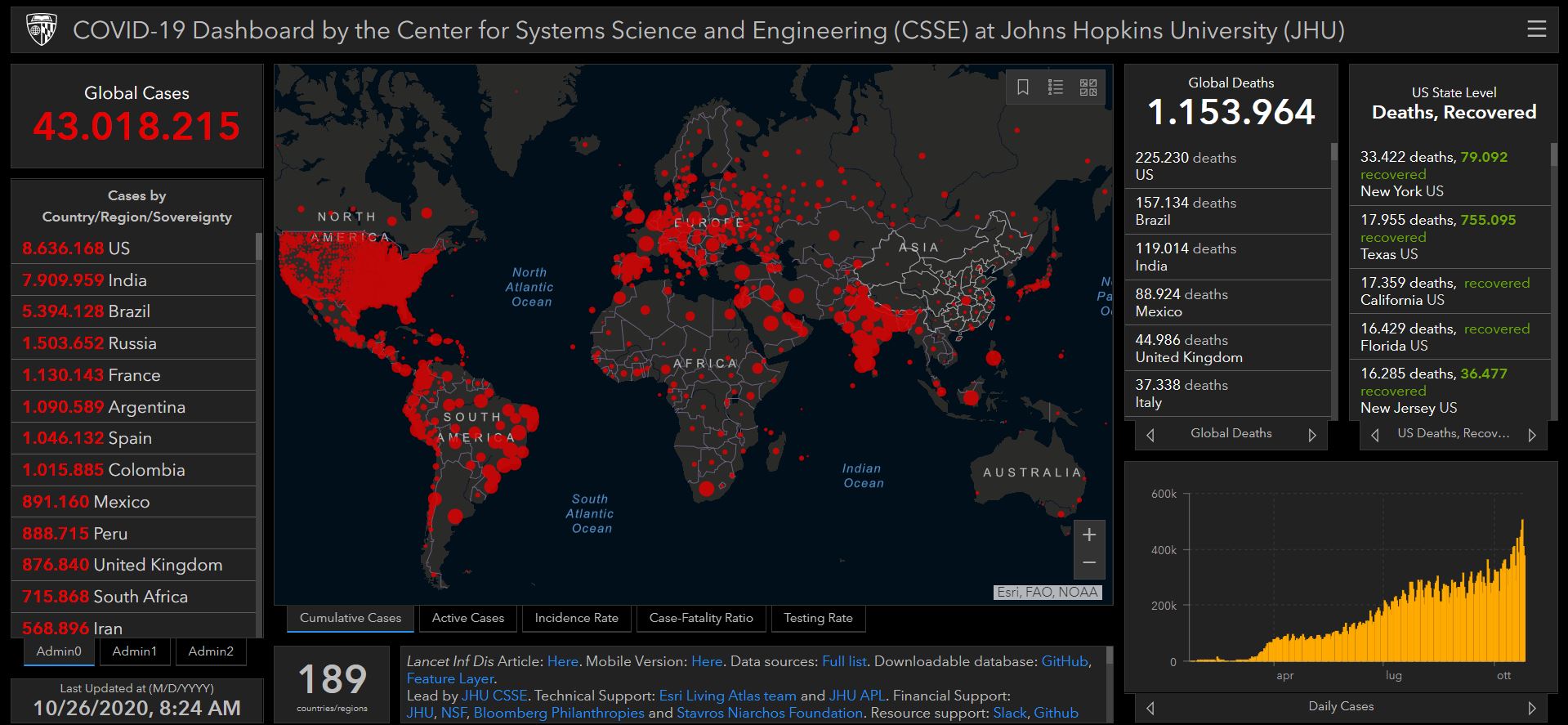Viewport: 1568px width, 725px height.
Task: Open the Bloomberg Philanthropies link
Action: [559, 713]
